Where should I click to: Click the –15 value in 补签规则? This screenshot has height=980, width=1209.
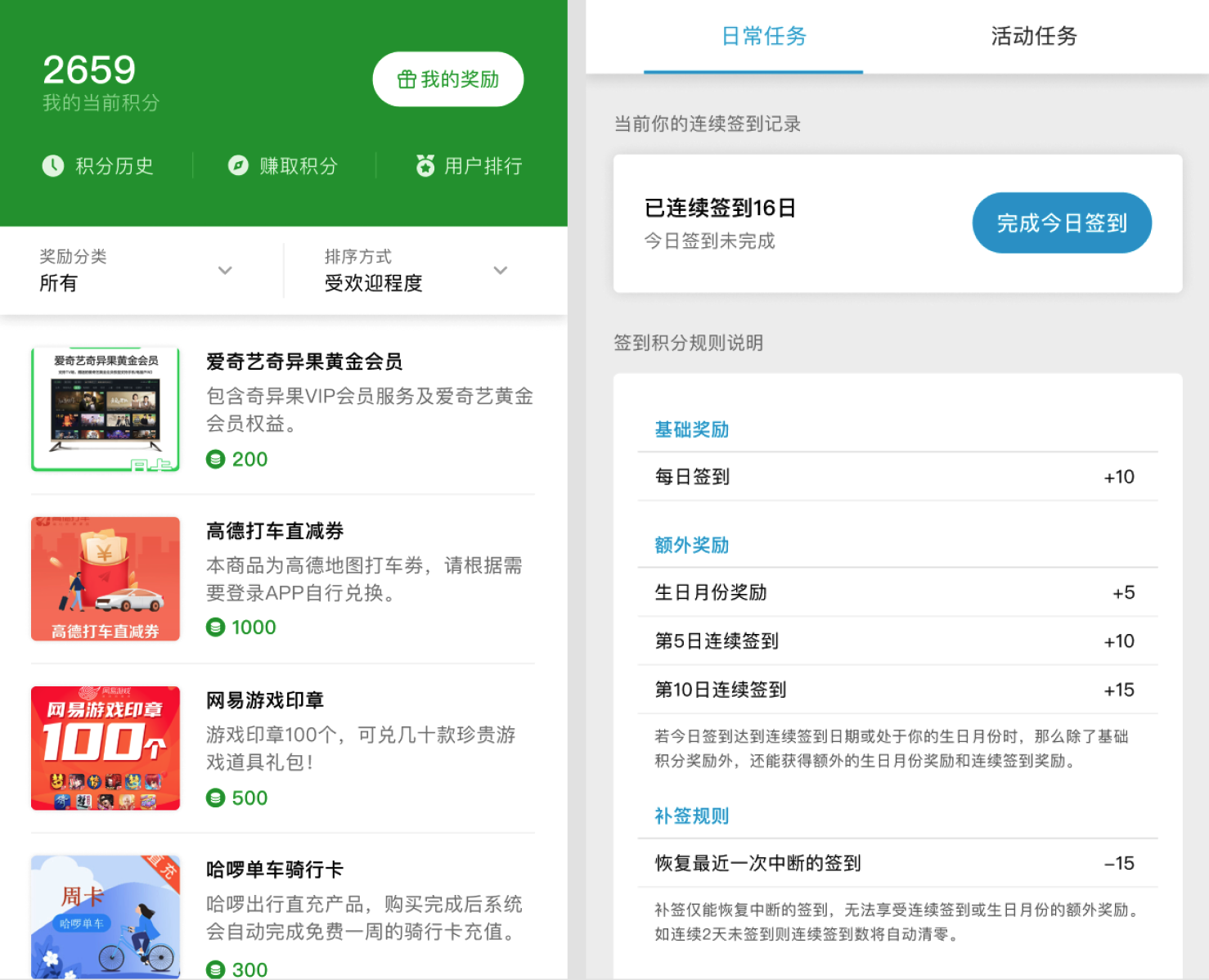pyautogui.click(x=1119, y=863)
